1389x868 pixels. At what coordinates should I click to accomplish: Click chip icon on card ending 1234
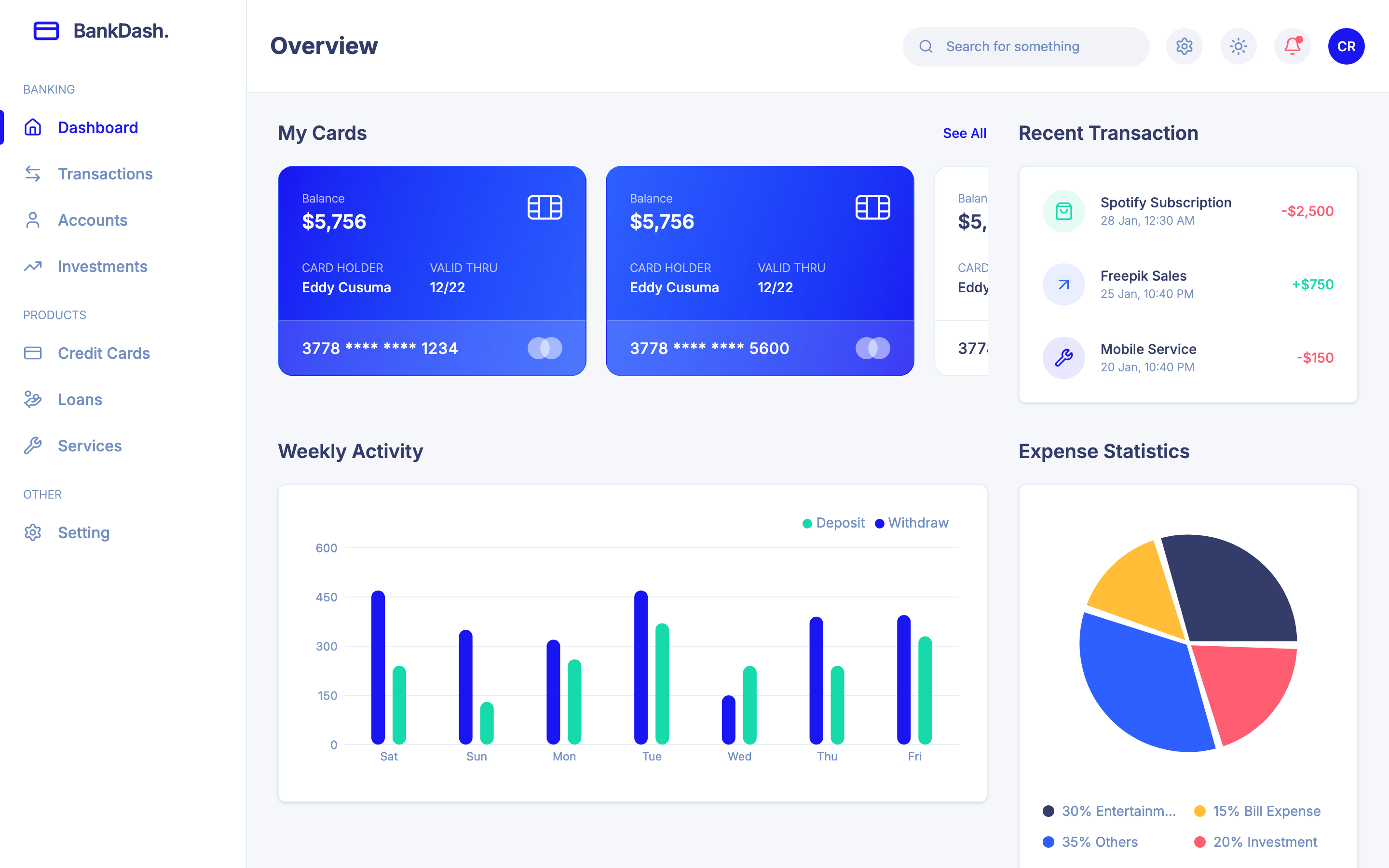point(545,207)
